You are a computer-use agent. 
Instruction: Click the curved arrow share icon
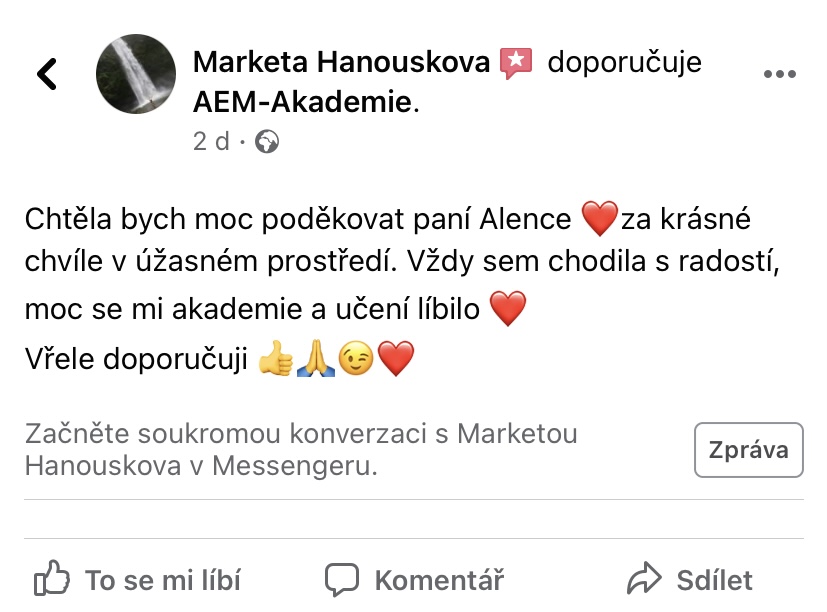coord(644,579)
